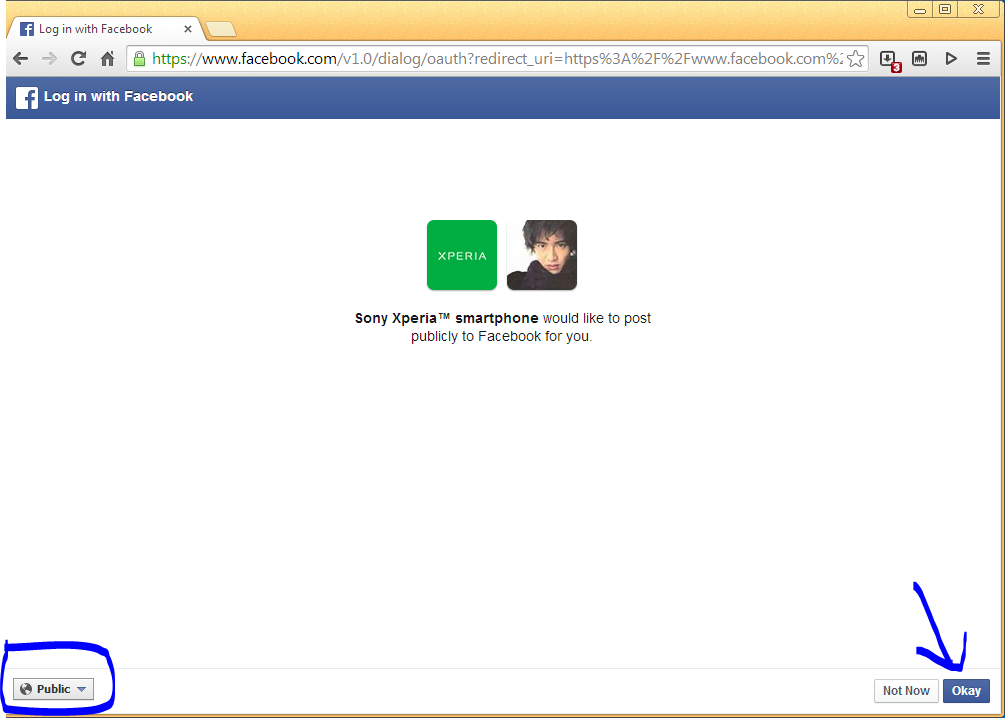Open the download extension with red badge

[x=889, y=60]
